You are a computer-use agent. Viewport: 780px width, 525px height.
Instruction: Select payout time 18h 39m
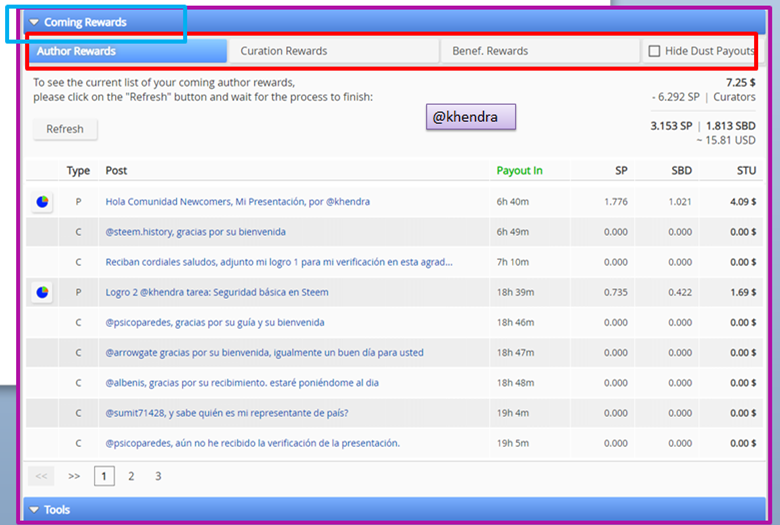tap(515, 292)
